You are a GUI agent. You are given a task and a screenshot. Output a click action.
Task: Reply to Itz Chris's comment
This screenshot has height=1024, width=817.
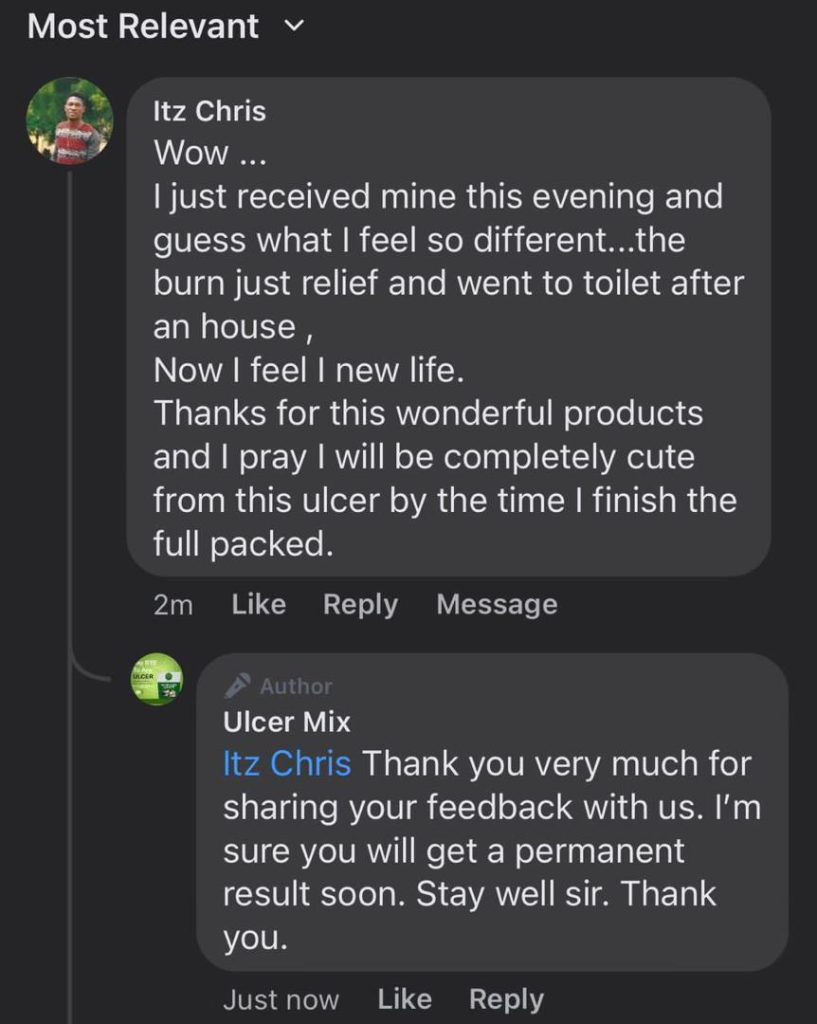click(x=360, y=605)
